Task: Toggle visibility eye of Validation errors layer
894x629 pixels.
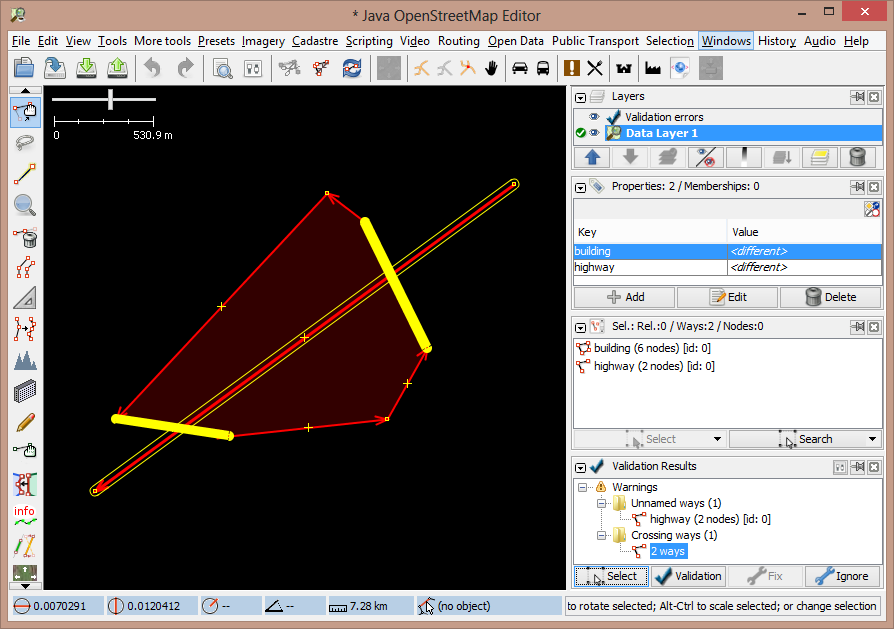Action: click(594, 117)
